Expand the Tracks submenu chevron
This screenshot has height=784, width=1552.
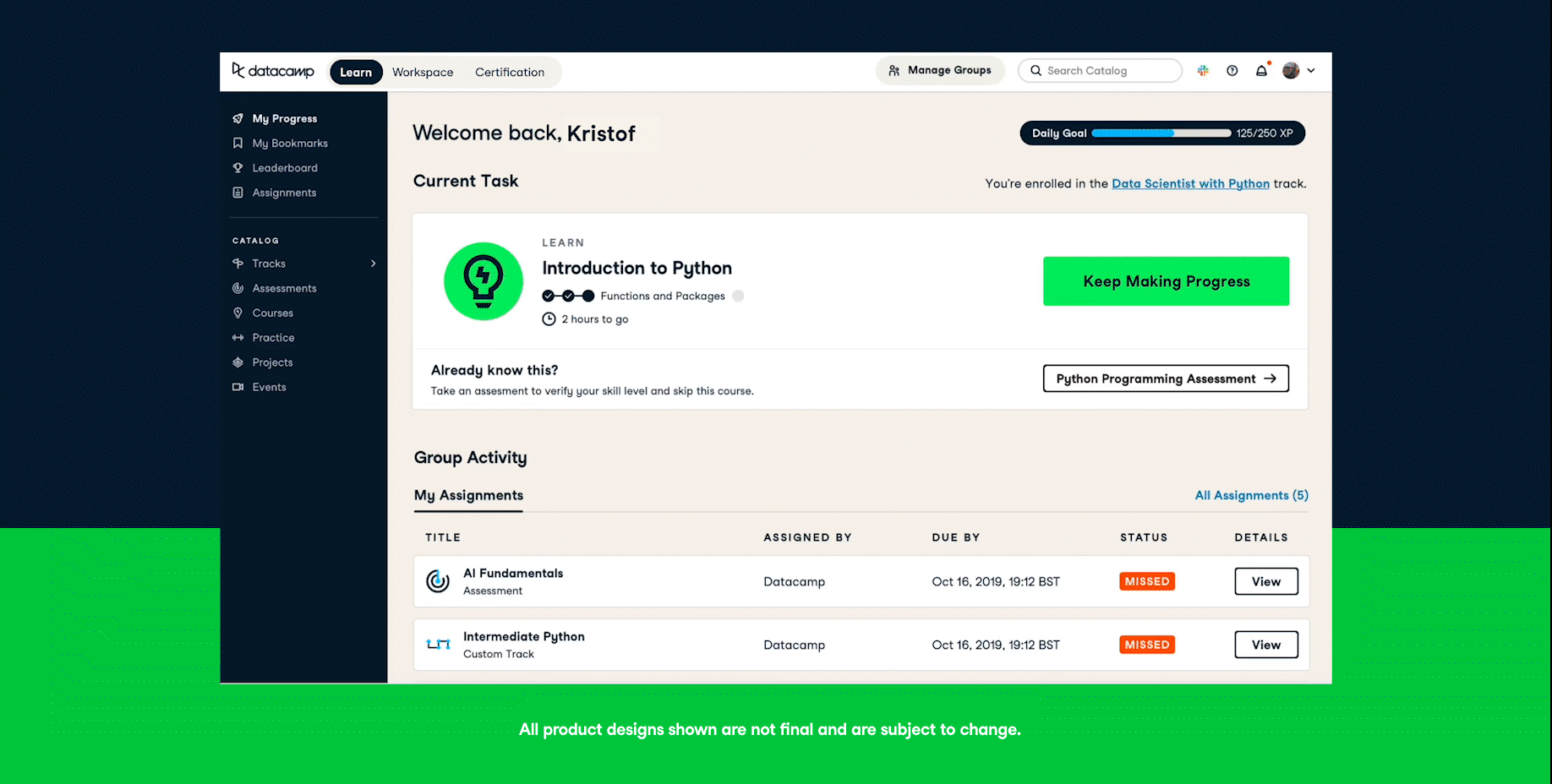pos(374,264)
